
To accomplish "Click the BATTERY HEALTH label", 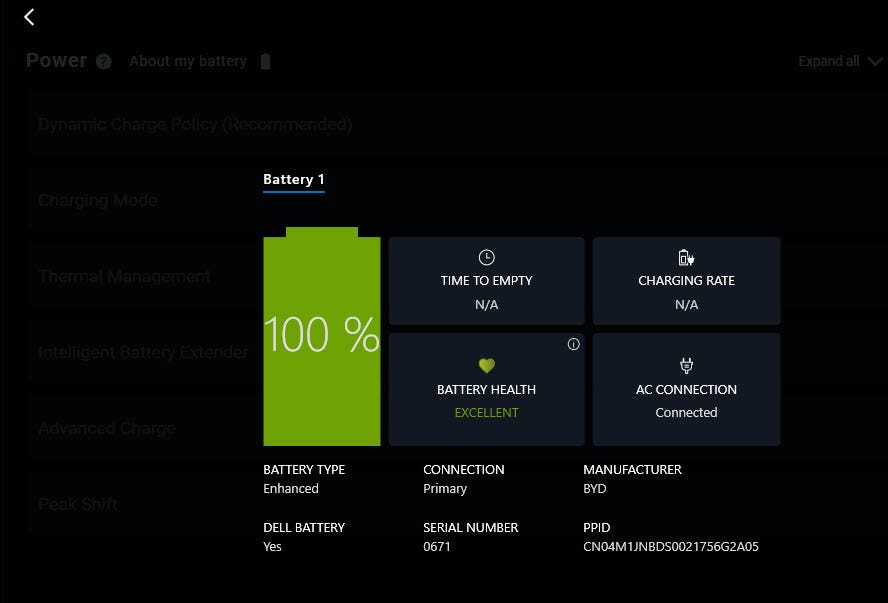I will 486,390.
